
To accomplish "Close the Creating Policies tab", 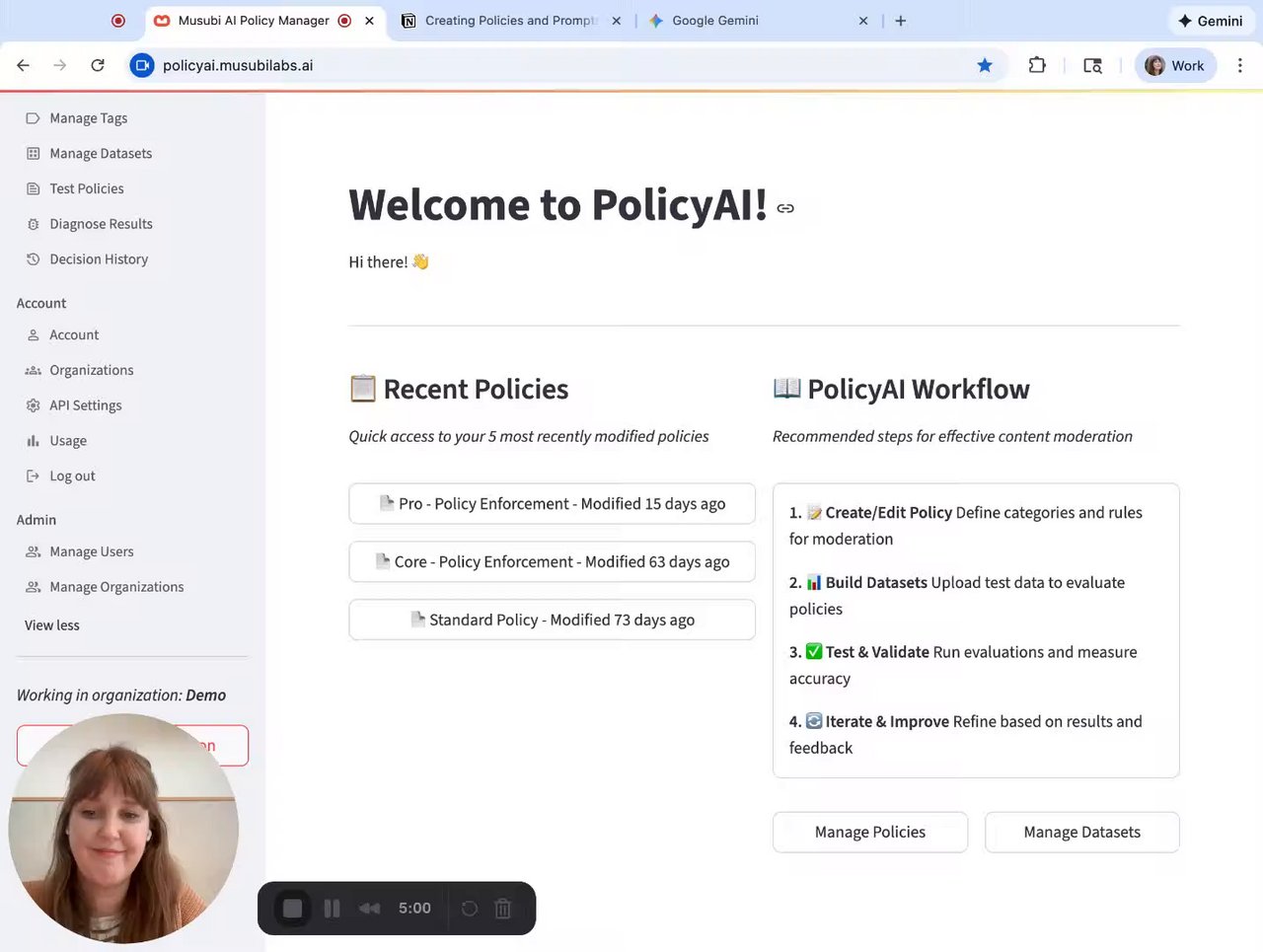I will [617, 21].
